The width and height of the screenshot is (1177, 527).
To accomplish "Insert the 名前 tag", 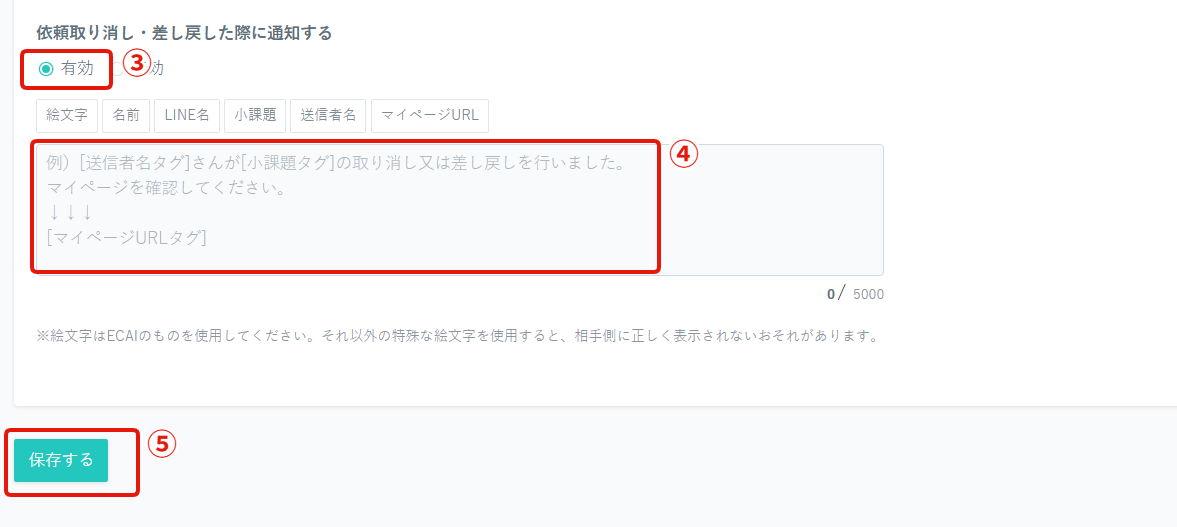I will [126, 116].
